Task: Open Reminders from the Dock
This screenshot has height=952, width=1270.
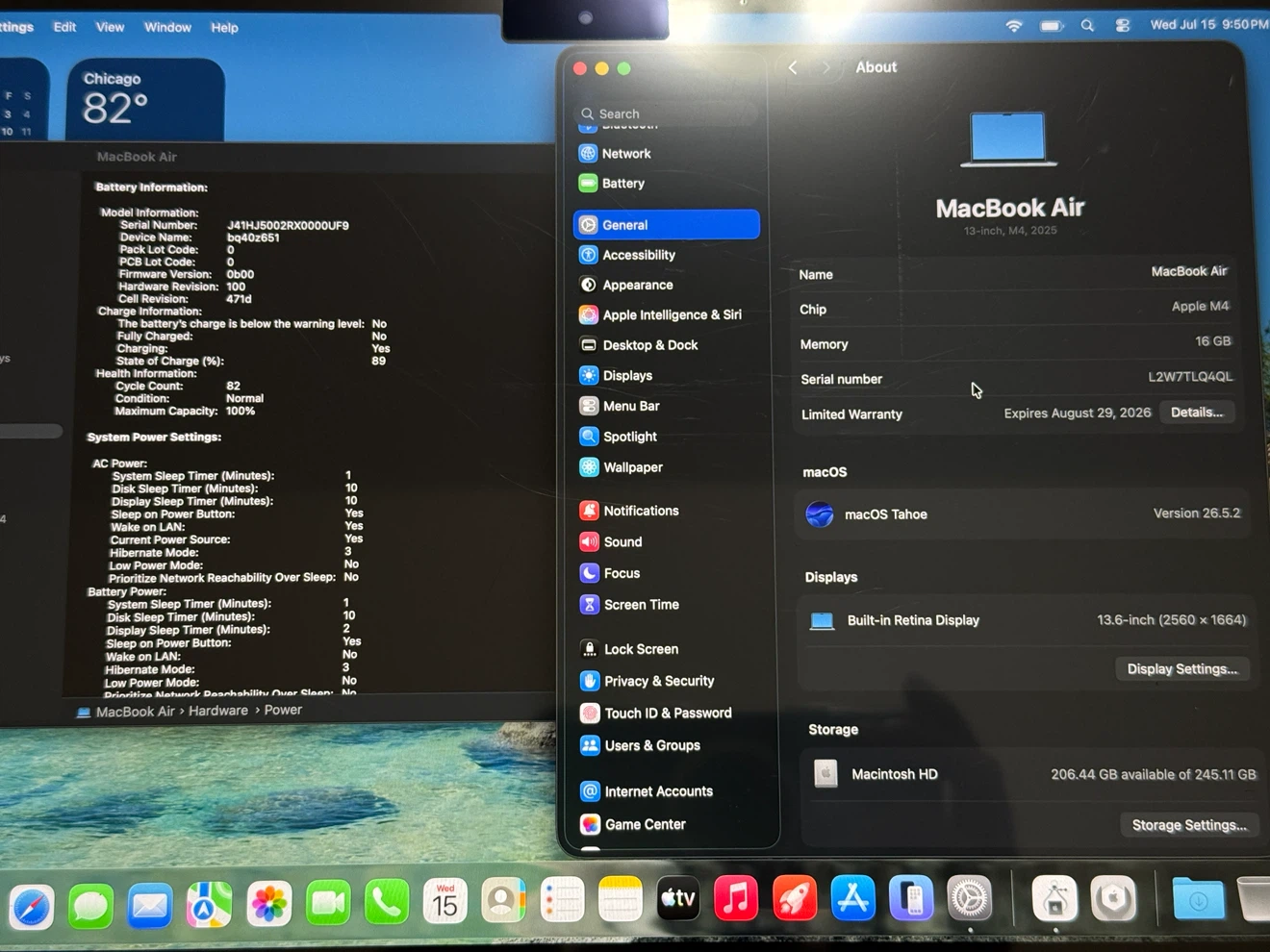Action: 562,901
